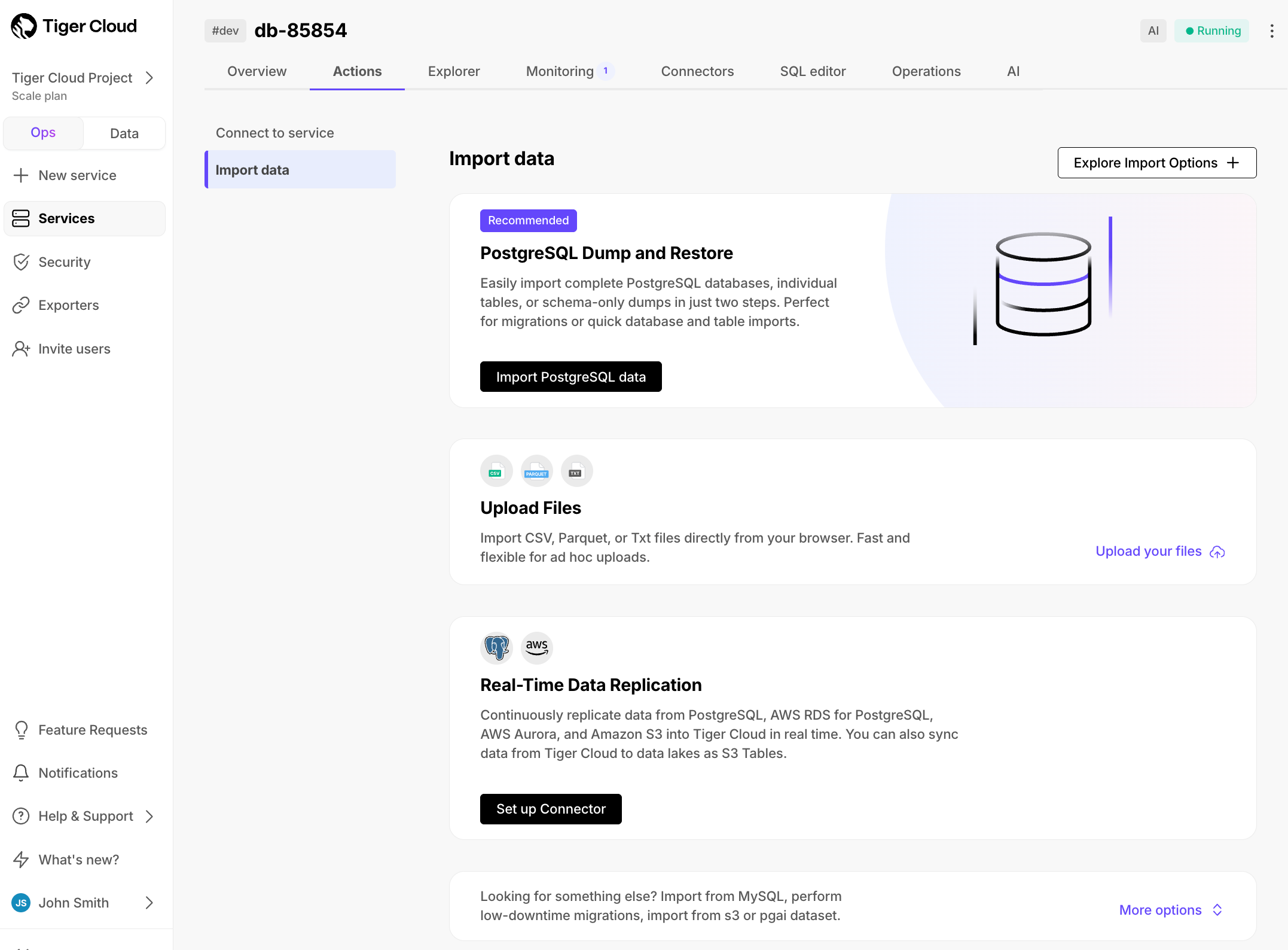Screen dimensions: 1288x950
Task: Open the Monitoring tab
Action: pyautogui.click(x=560, y=71)
